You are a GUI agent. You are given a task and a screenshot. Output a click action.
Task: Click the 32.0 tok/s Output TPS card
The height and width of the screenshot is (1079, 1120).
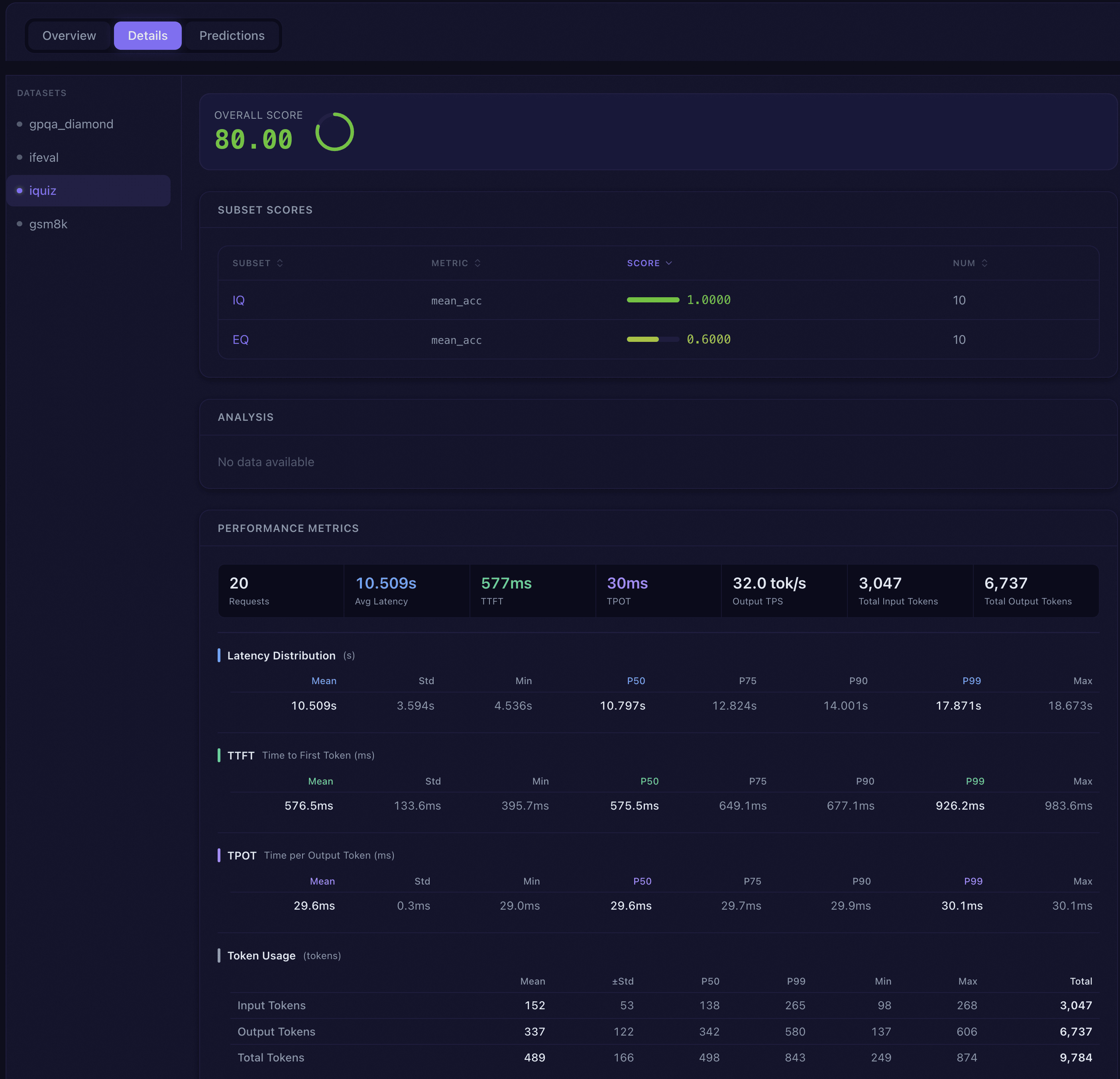click(784, 591)
